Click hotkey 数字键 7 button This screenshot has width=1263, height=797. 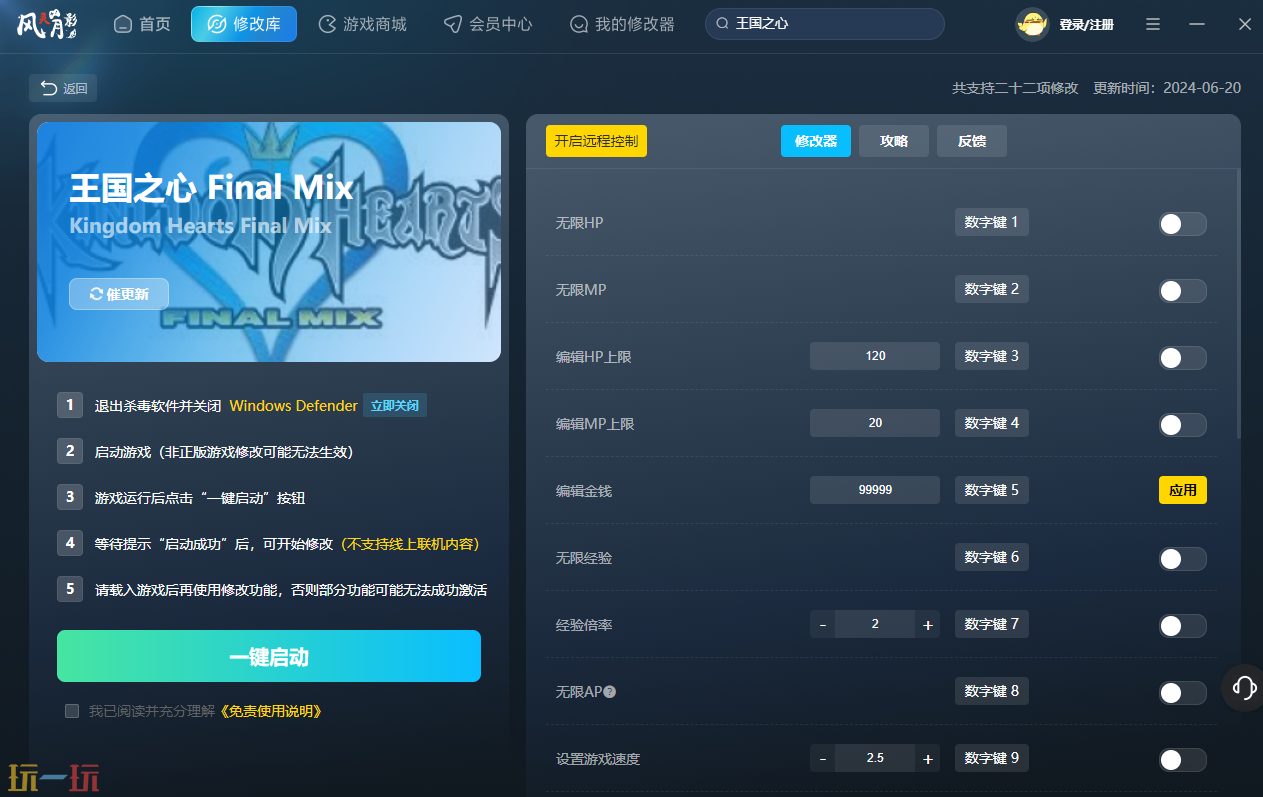(992, 624)
